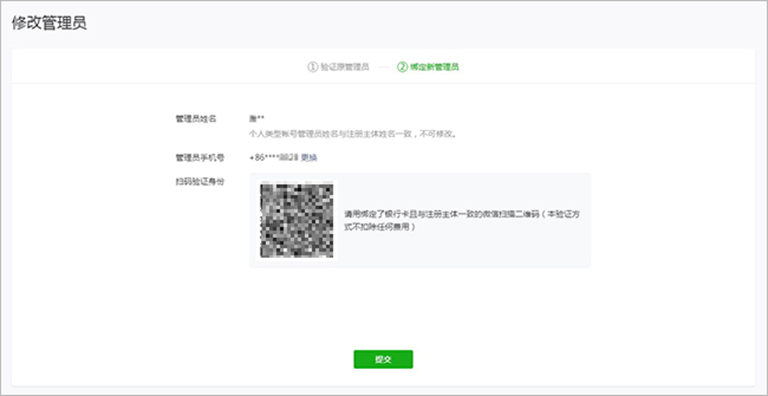Click the instruction line ending with 任何费用）
768x396 pixels.
pyautogui.click(x=380, y=227)
